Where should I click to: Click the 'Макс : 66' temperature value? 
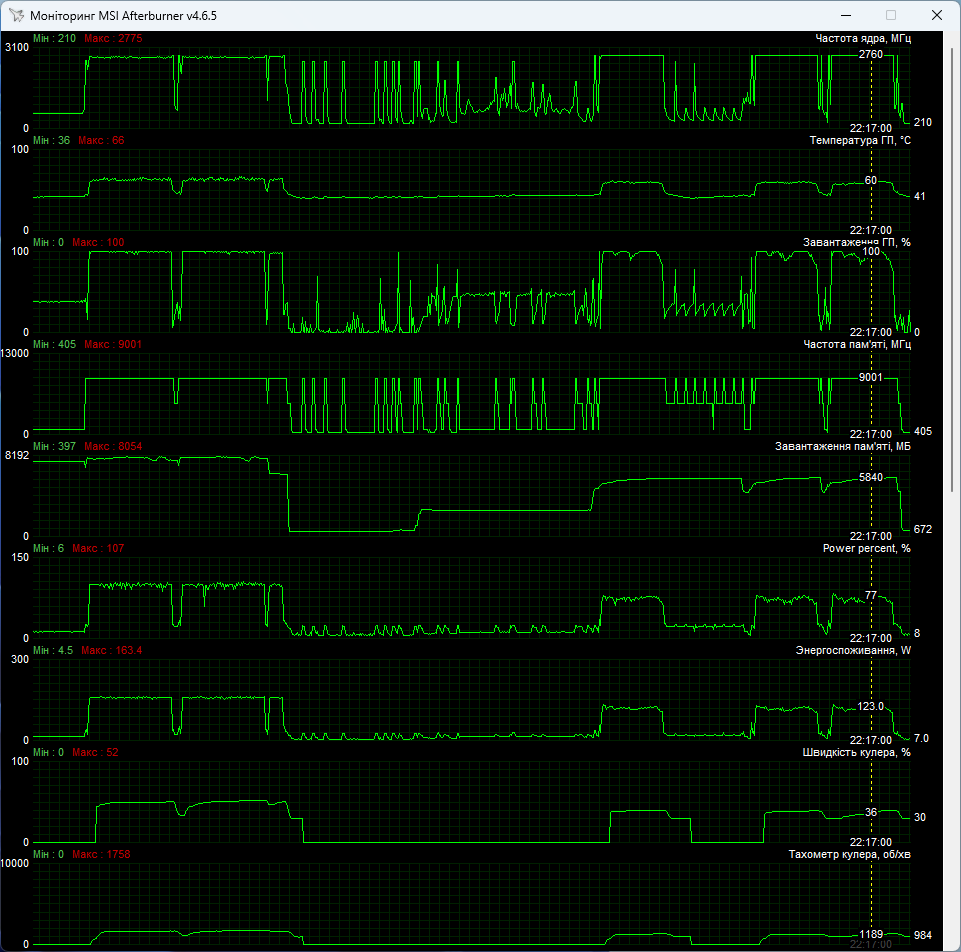coord(101,140)
